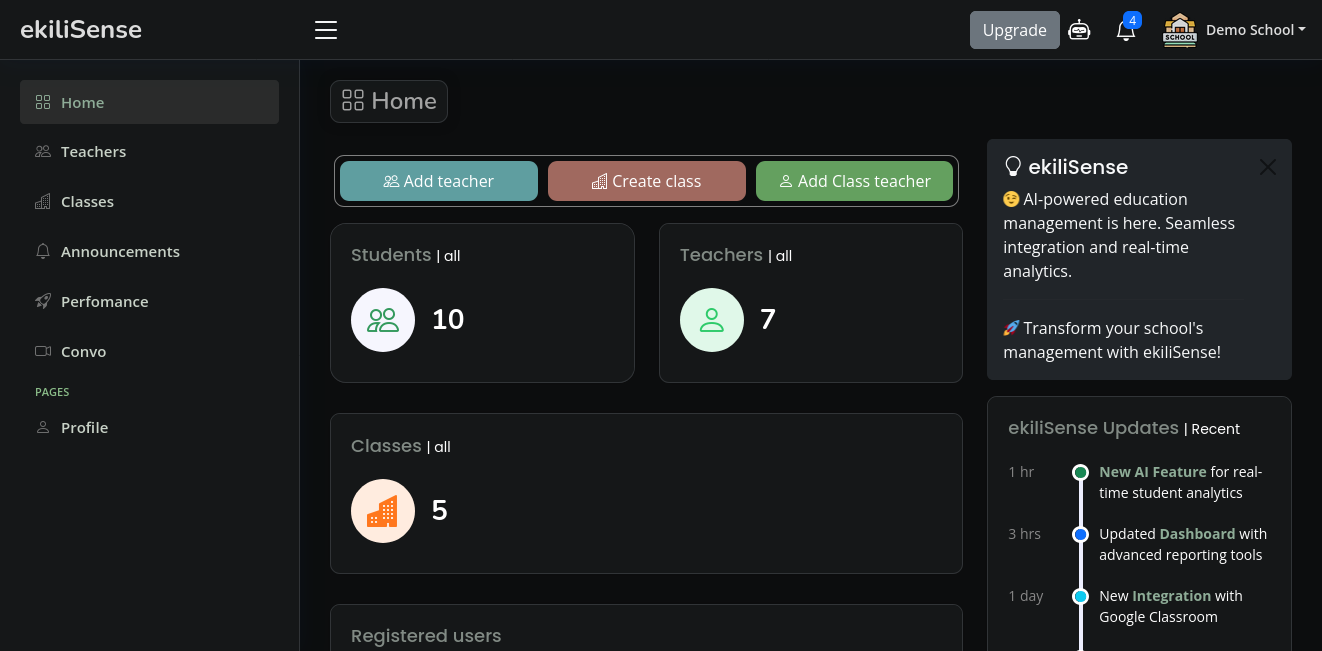The height and width of the screenshot is (651, 1322).
Task: Expand the Demo School account dropdown
Action: 1255,30
